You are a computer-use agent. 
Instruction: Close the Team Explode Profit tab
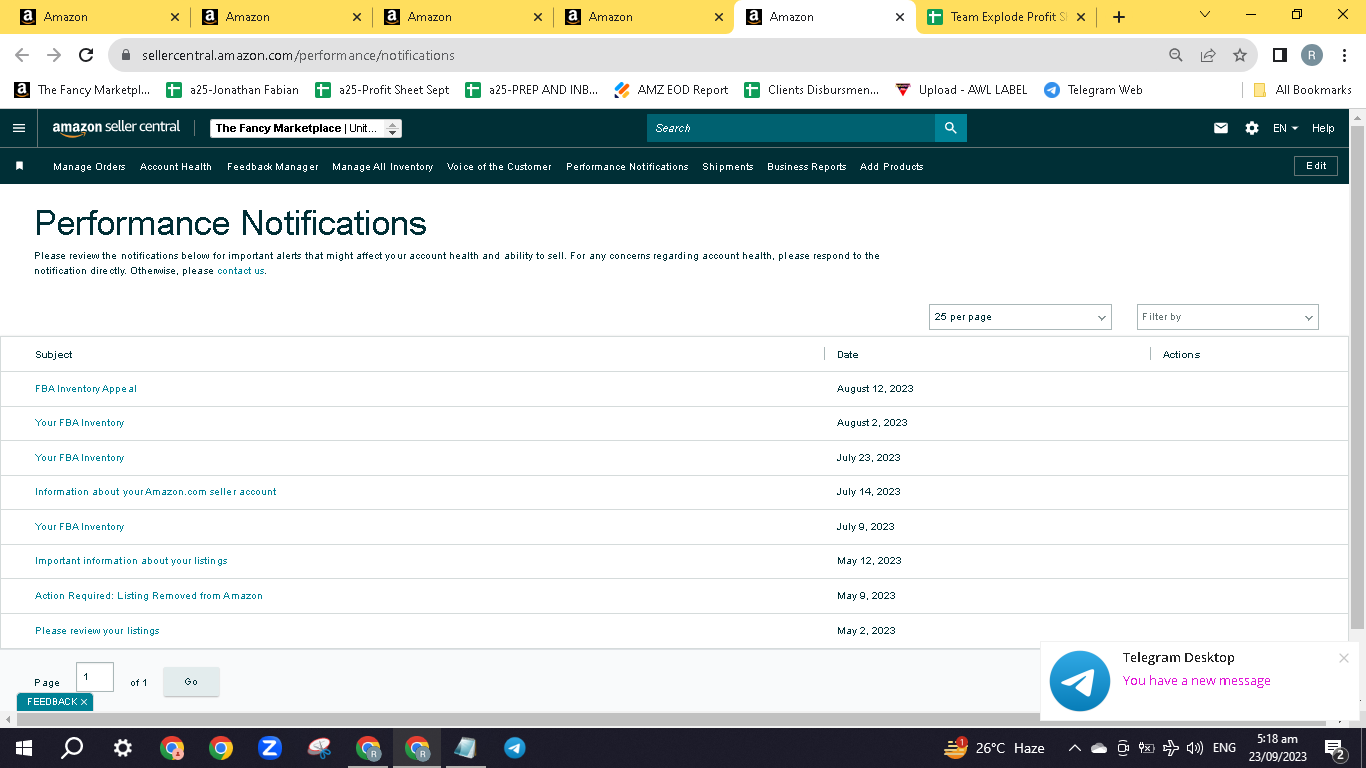coord(1081,17)
